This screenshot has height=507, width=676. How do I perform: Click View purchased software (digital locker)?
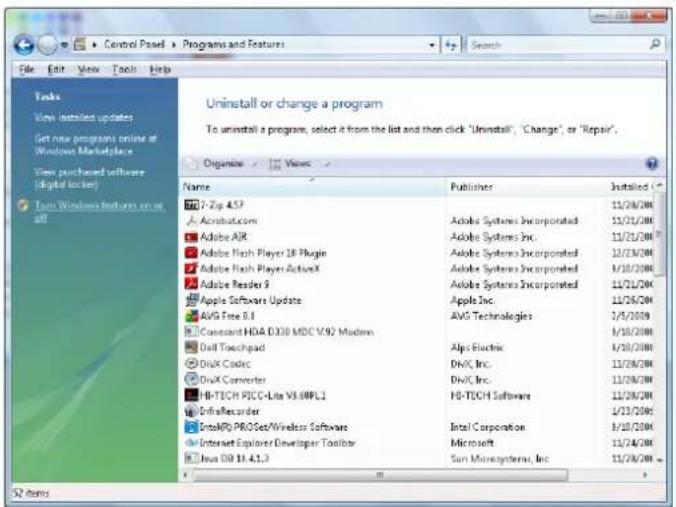[89, 178]
